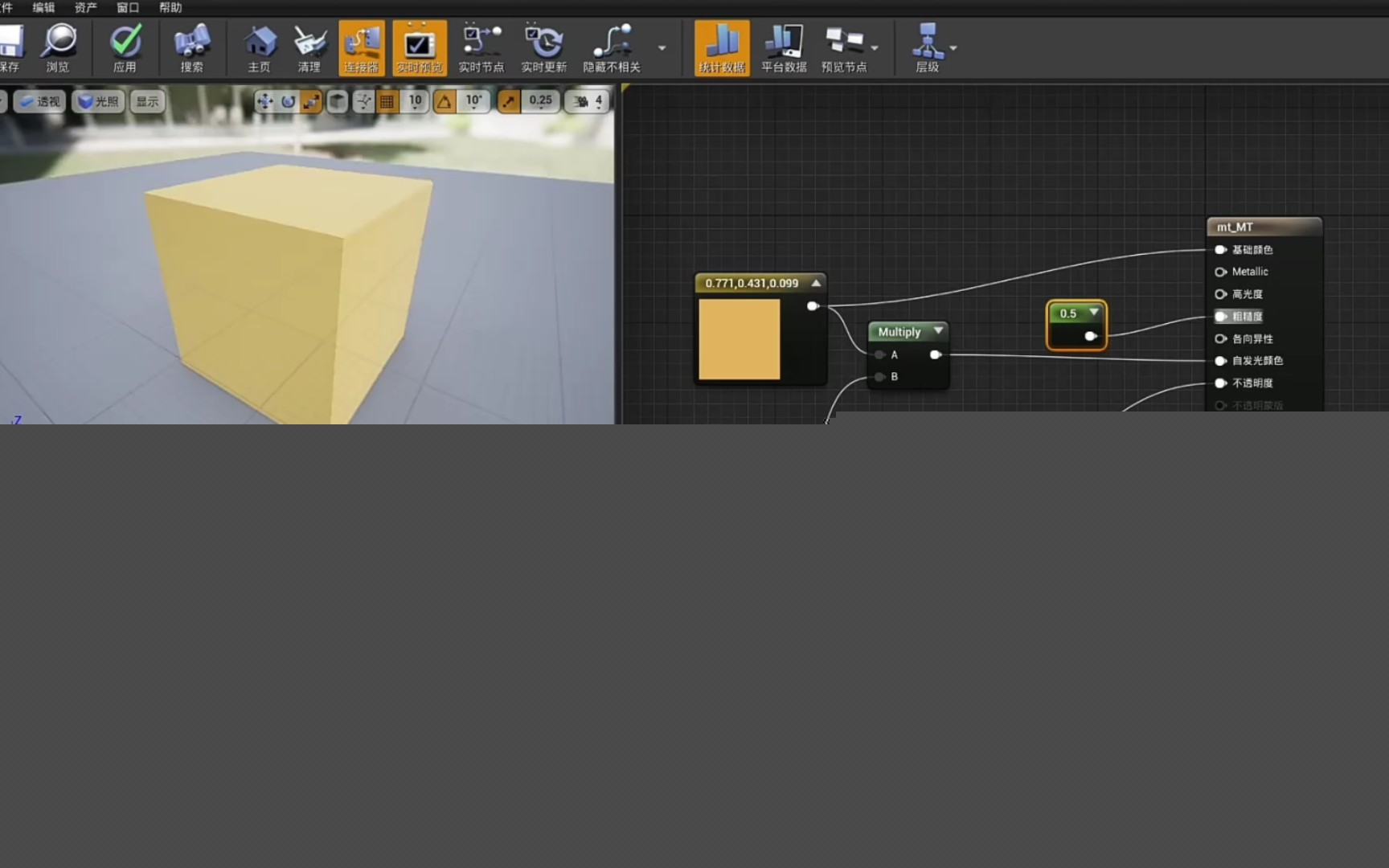Collapse the 0.771,0.431,0.099 color node arrow
The height and width of the screenshot is (868, 1389).
816,283
